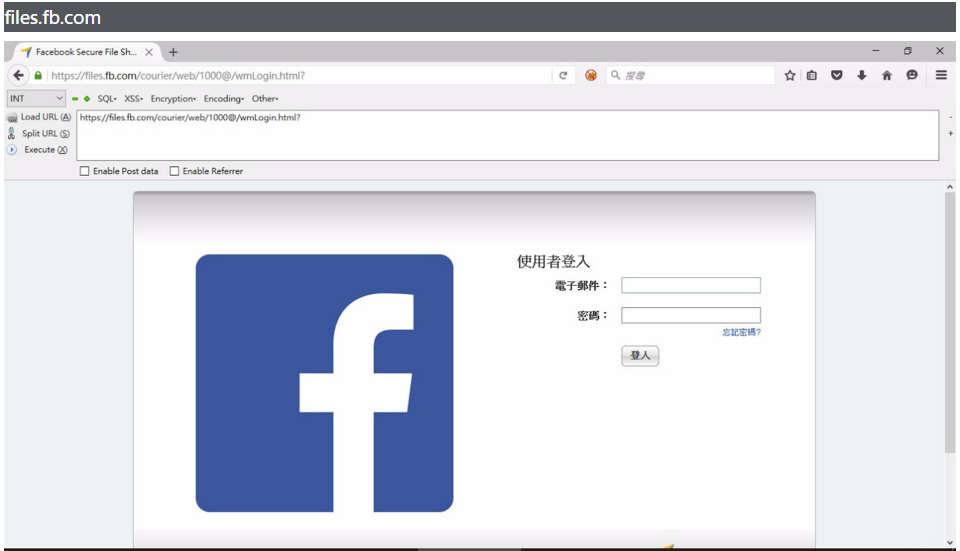Click the browser back arrow button
Screen dimensions: 960x551
pyautogui.click(x=18, y=75)
